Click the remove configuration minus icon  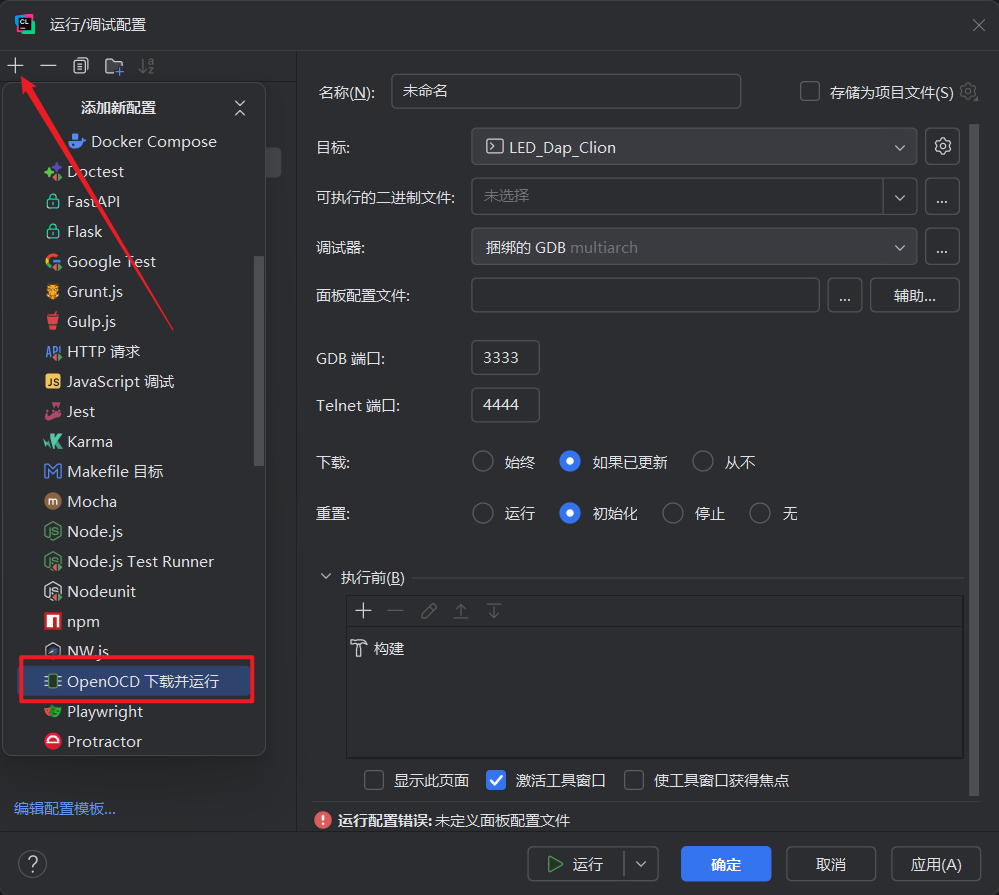[48, 65]
